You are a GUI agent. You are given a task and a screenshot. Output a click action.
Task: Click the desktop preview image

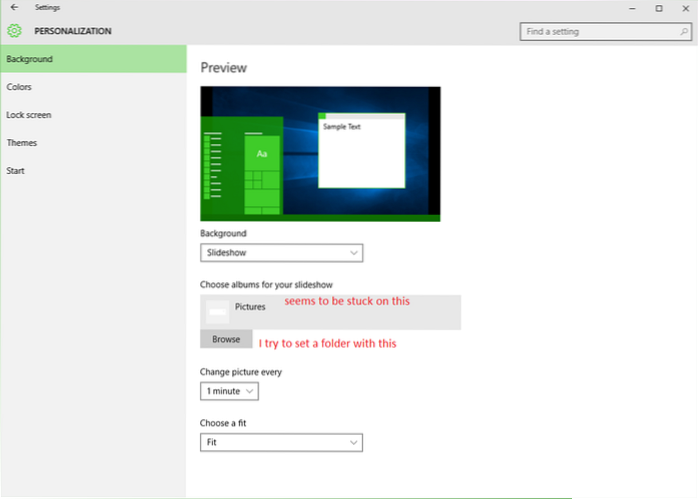pos(320,154)
